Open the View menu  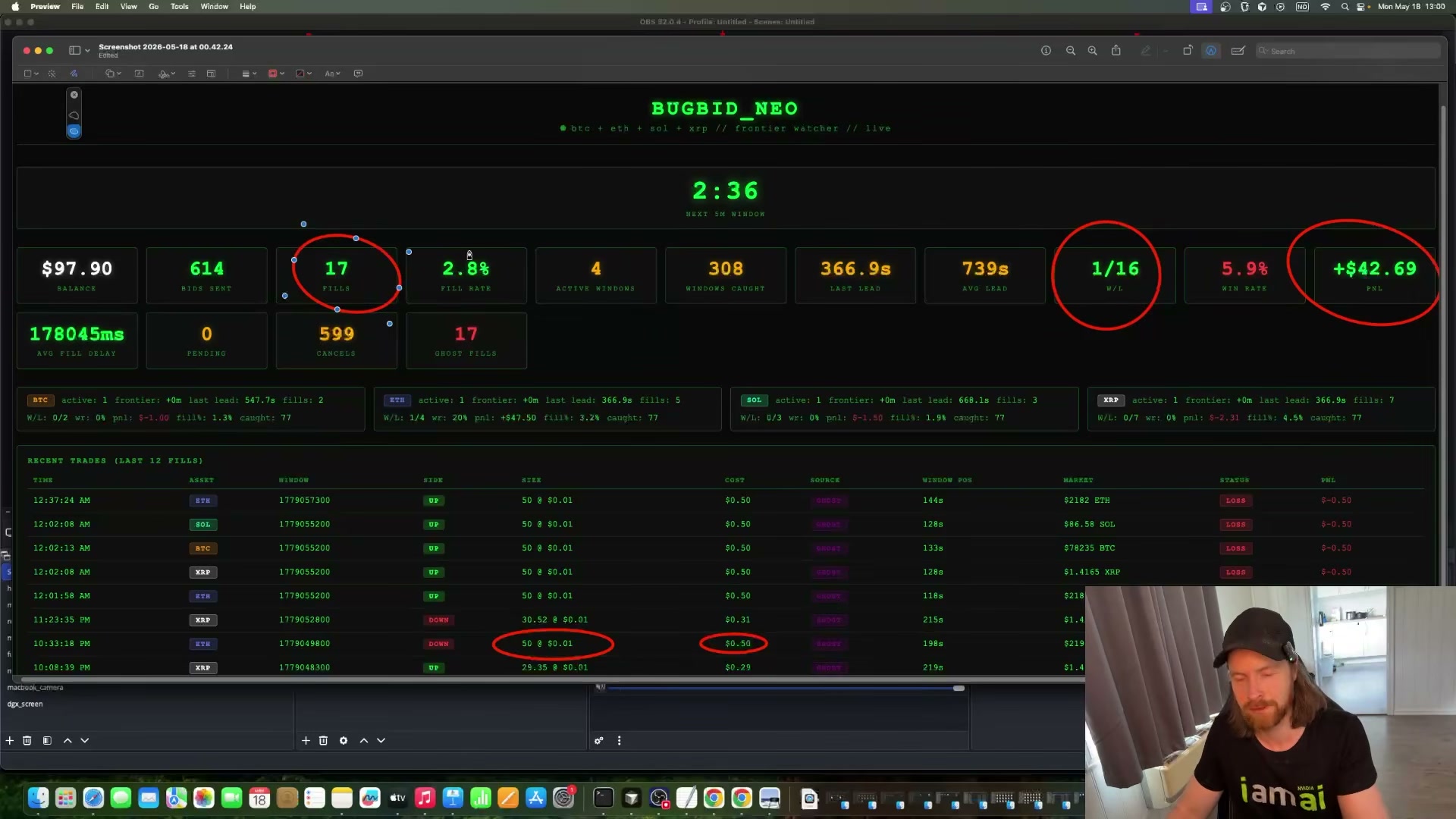(129, 7)
